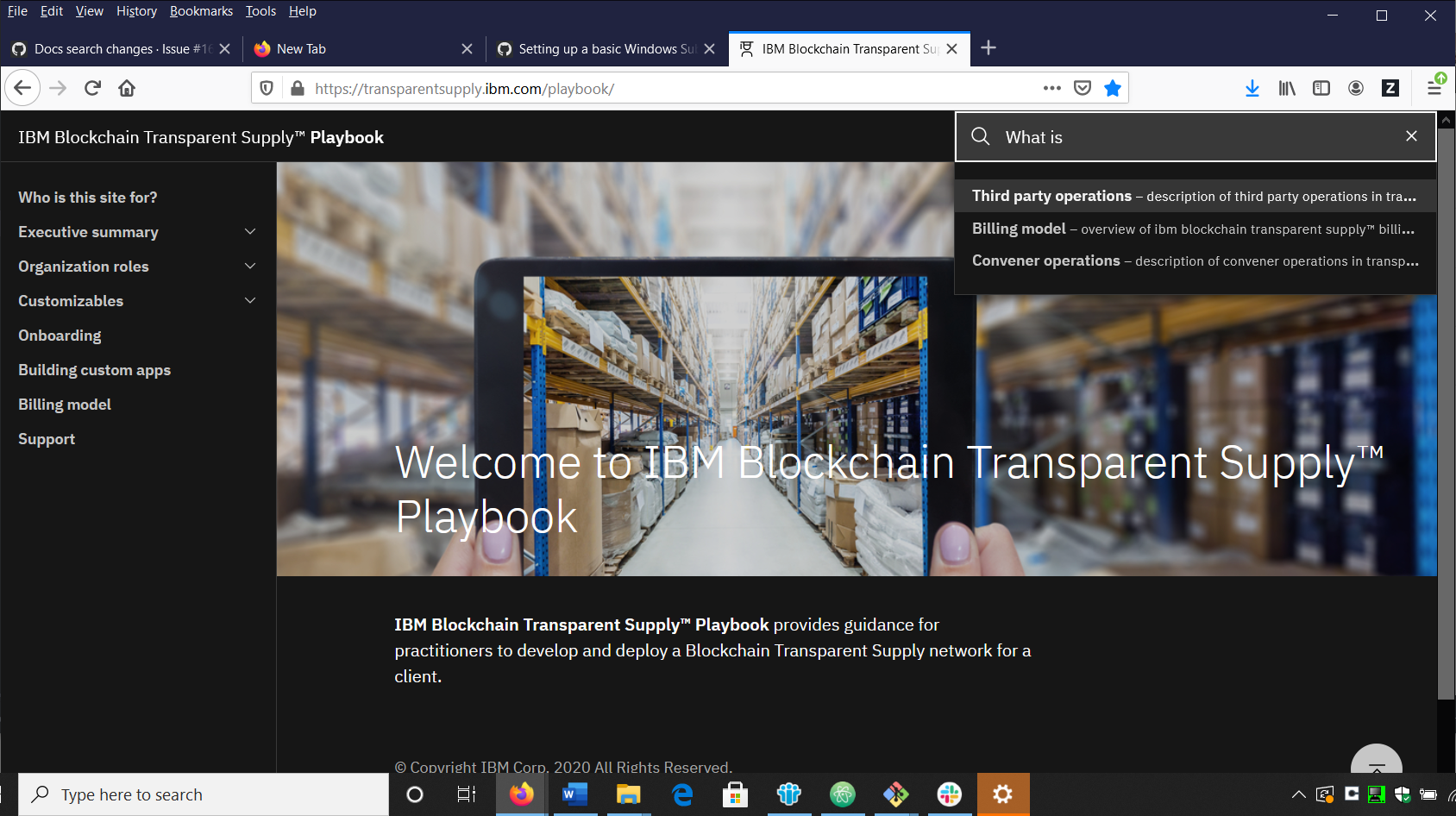Click the browser Forward arrow button
1456x816 pixels.
tap(58, 88)
